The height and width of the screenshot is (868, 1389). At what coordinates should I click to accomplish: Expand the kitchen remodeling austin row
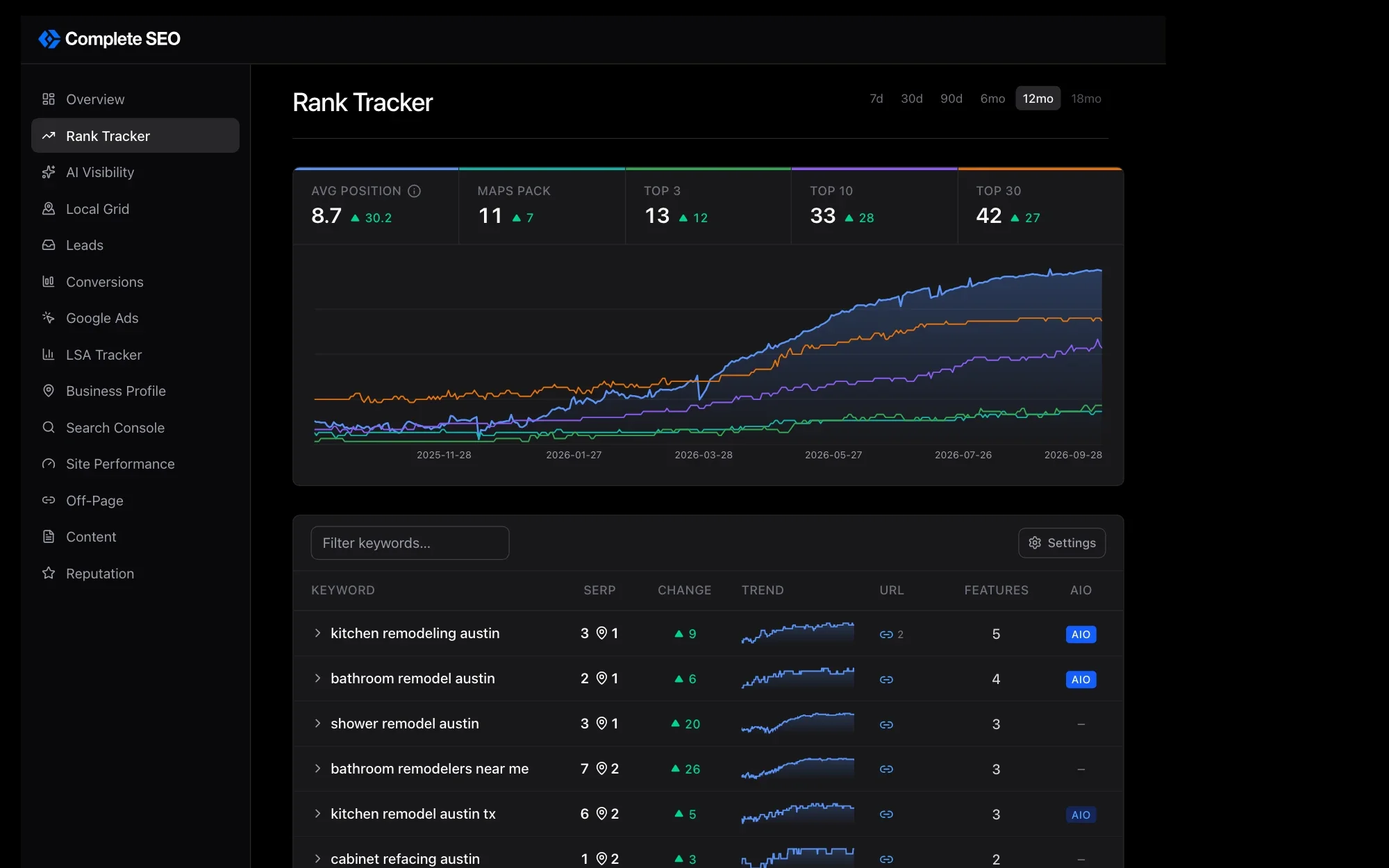point(317,633)
